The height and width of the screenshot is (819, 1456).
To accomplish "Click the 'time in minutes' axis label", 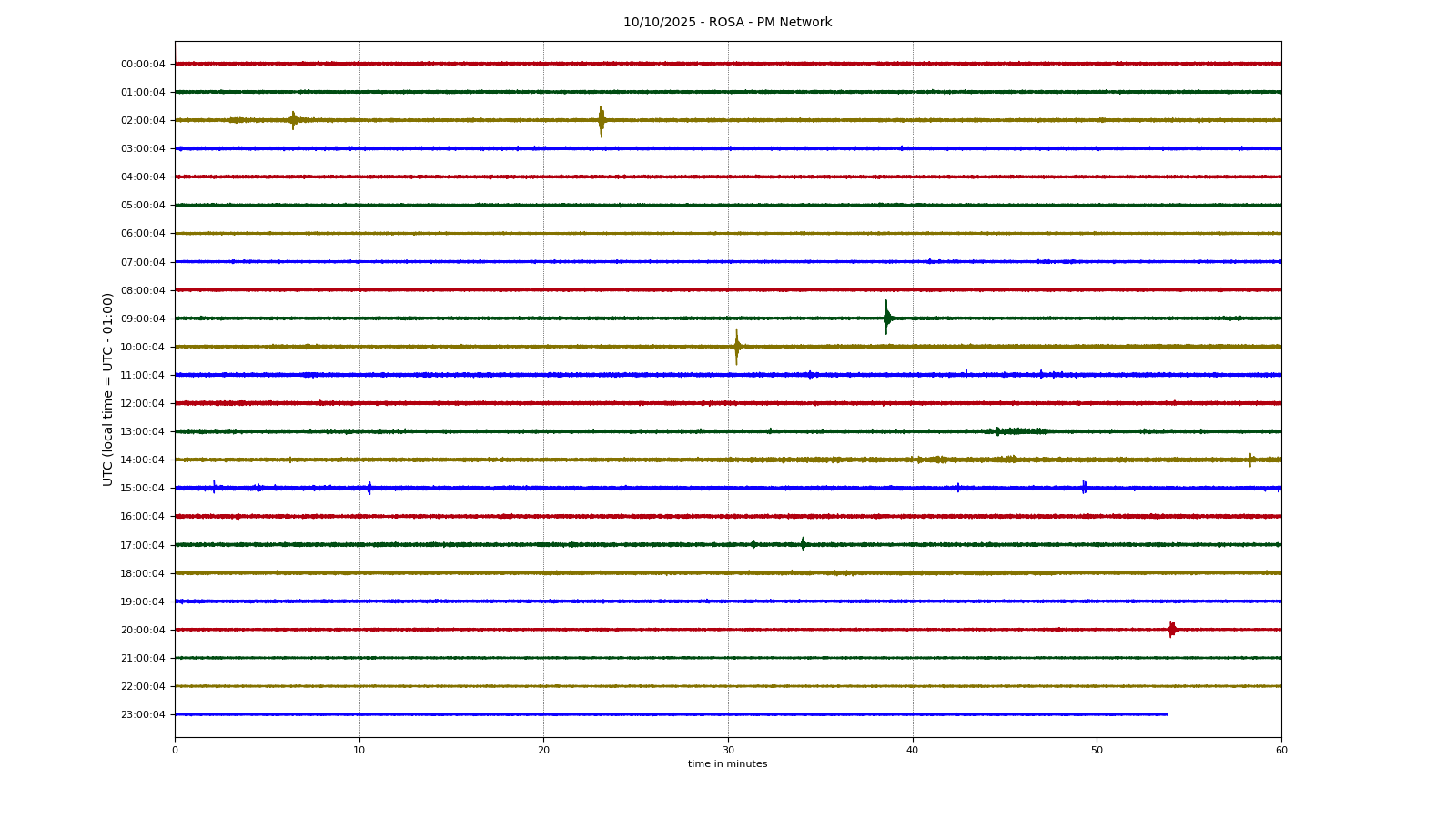I will [x=727, y=764].
